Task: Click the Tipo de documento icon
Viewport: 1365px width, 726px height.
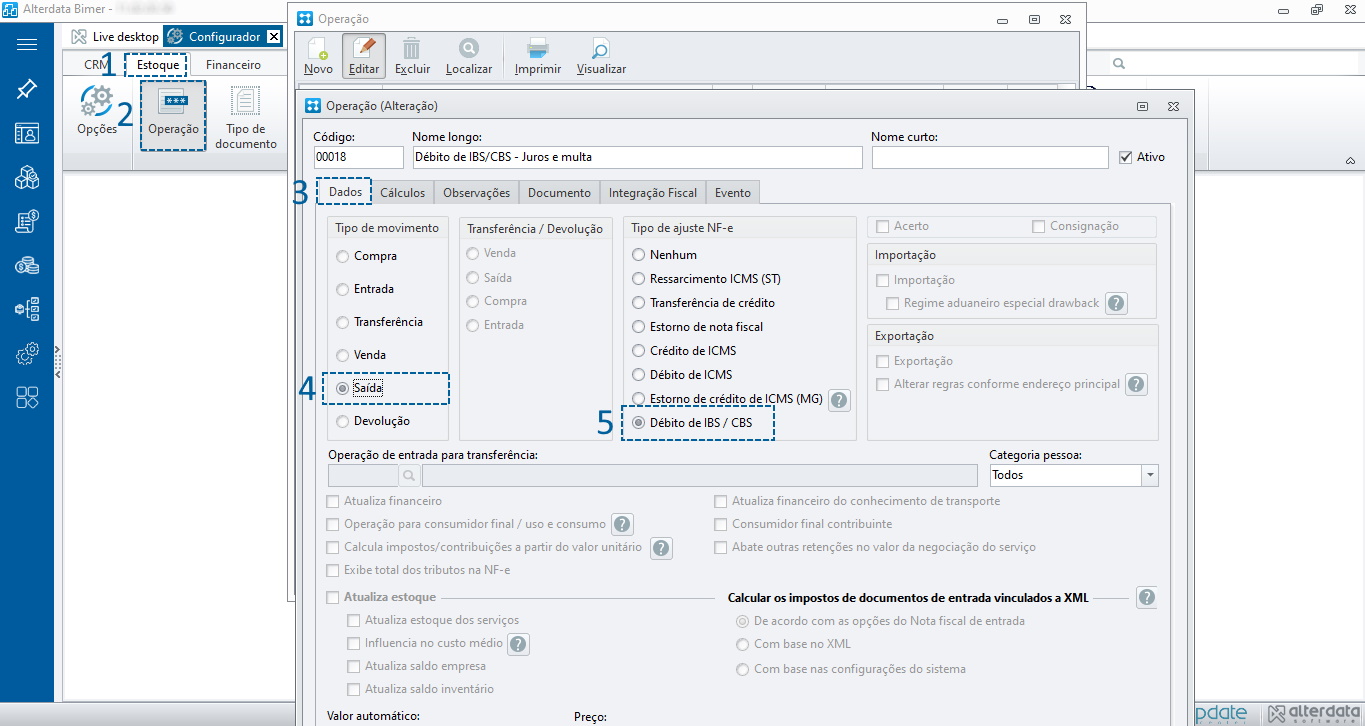Action: [x=245, y=103]
